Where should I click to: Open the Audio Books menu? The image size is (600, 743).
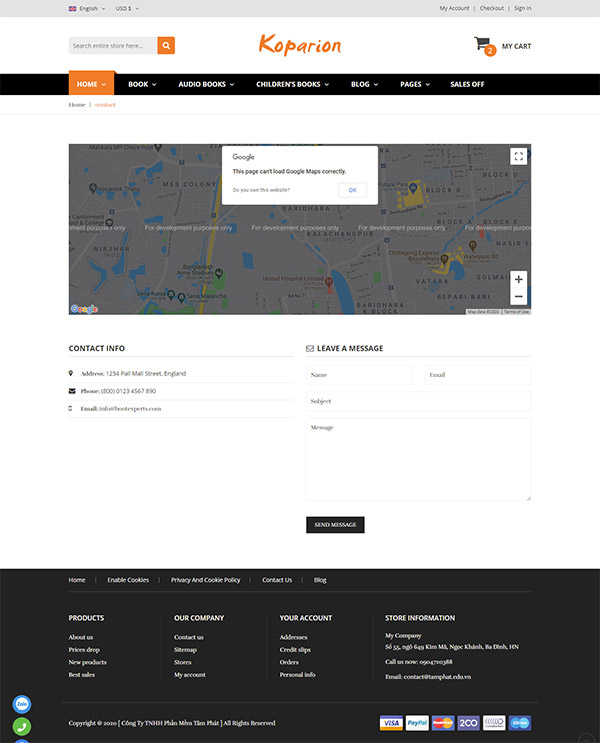(x=206, y=84)
